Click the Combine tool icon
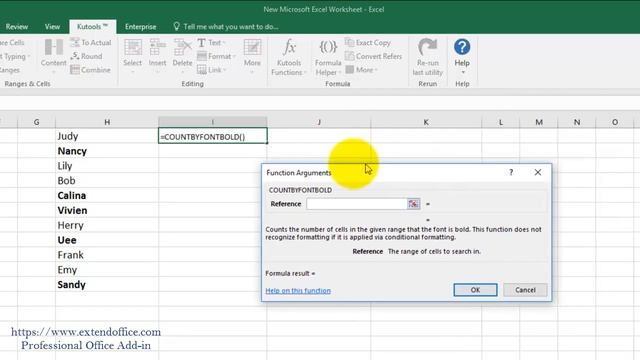640x360 pixels. click(x=75, y=70)
